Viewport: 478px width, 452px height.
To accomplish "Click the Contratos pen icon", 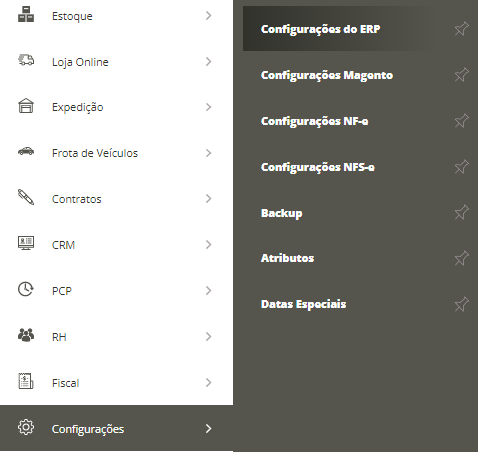I will 26,197.
